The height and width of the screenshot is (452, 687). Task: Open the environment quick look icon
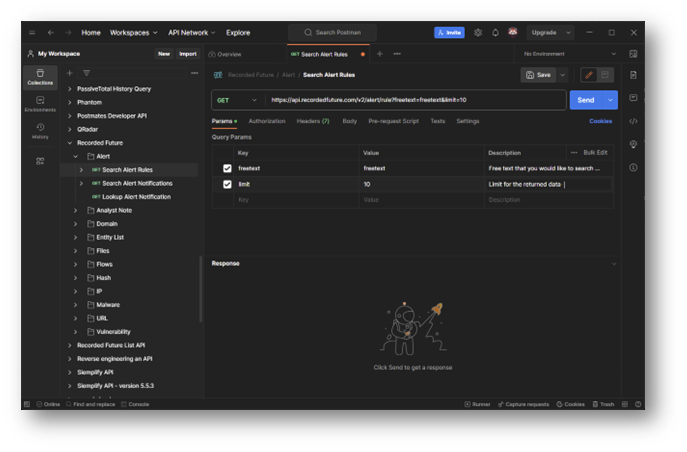click(633, 54)
